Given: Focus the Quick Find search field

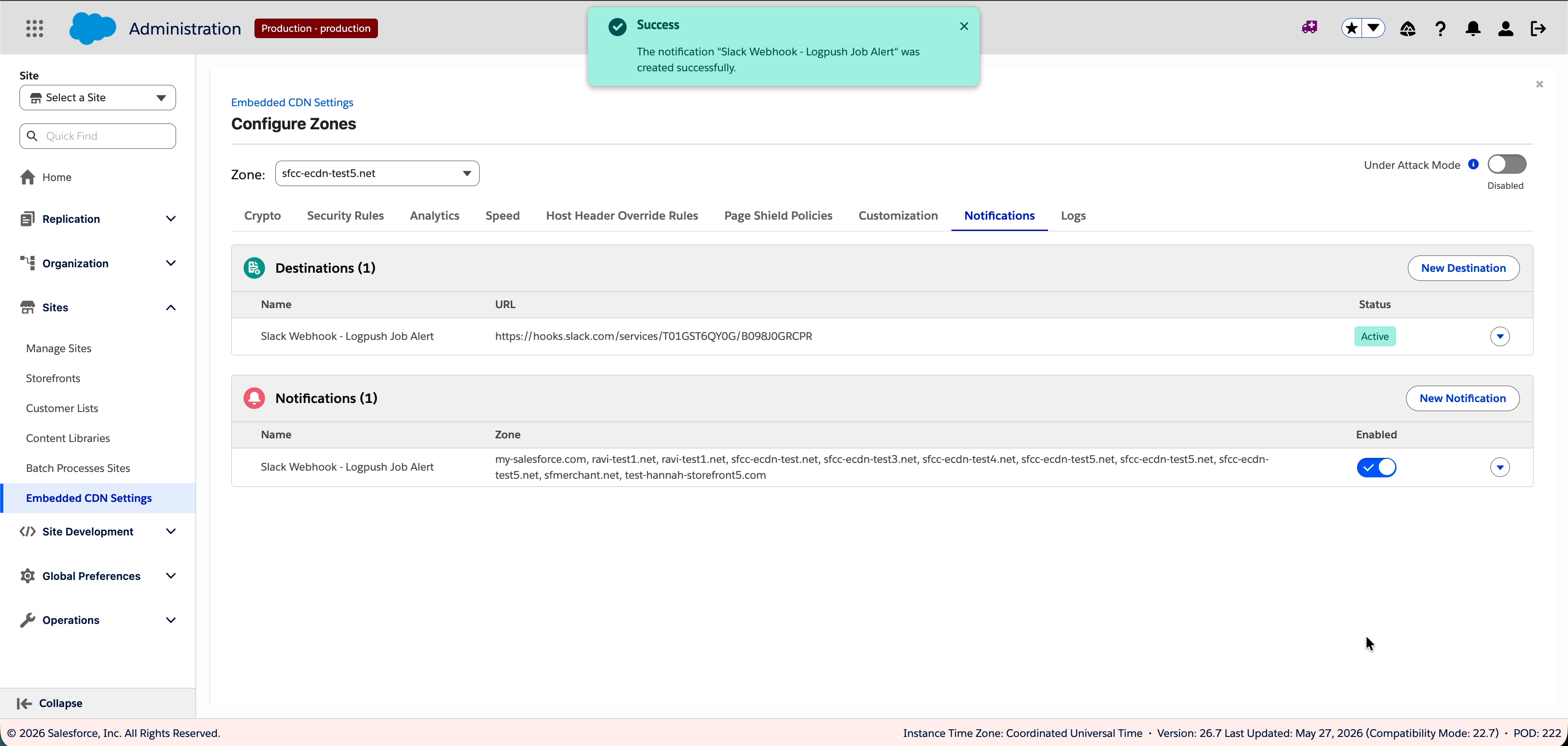Looking at the screenshot, I should (98, 136).
